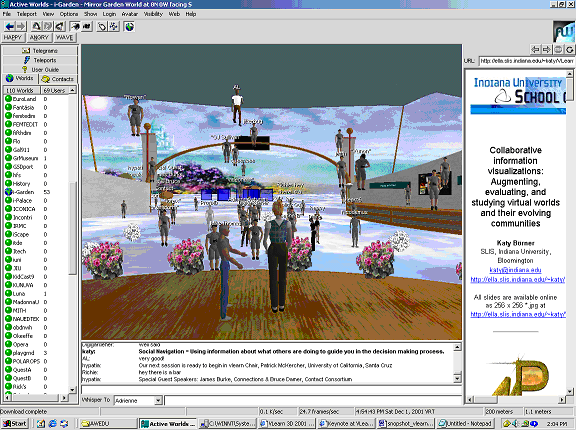Click the gray forward arrow toolbar icon
Viewport: 576px width, 432px height.
pyautogui.click(x=21, y=26)
